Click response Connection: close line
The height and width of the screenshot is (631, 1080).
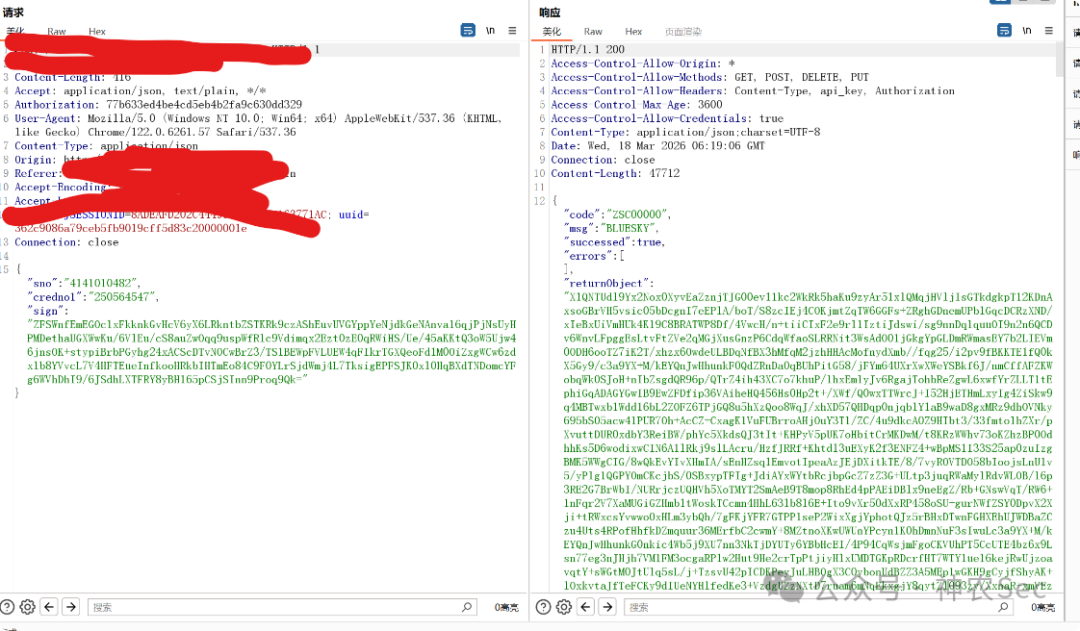(603, 160)
